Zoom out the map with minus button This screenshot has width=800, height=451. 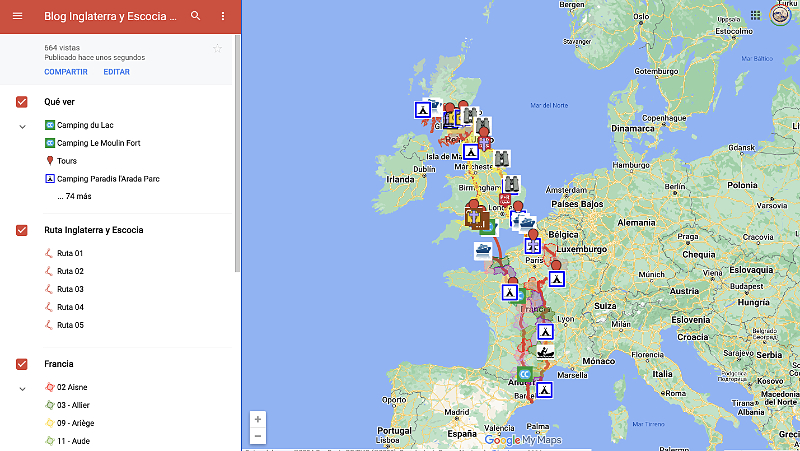click(x=258, y=436)
